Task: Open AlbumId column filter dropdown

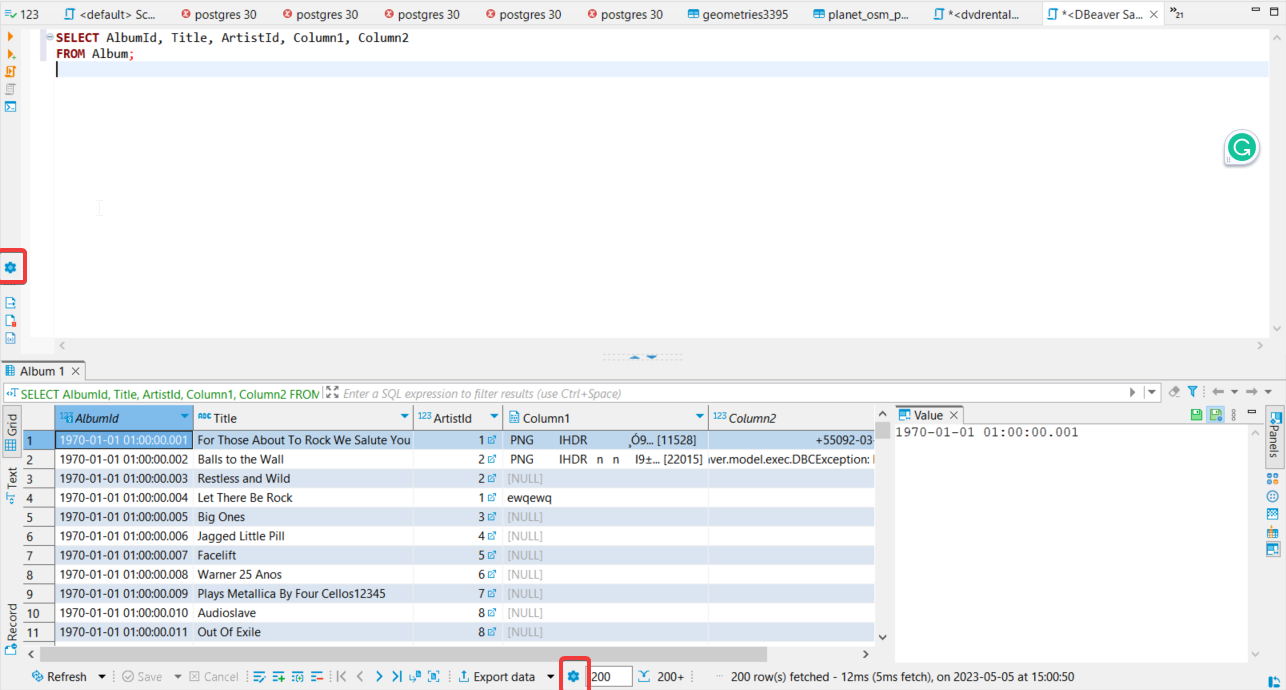Action: 184,417
